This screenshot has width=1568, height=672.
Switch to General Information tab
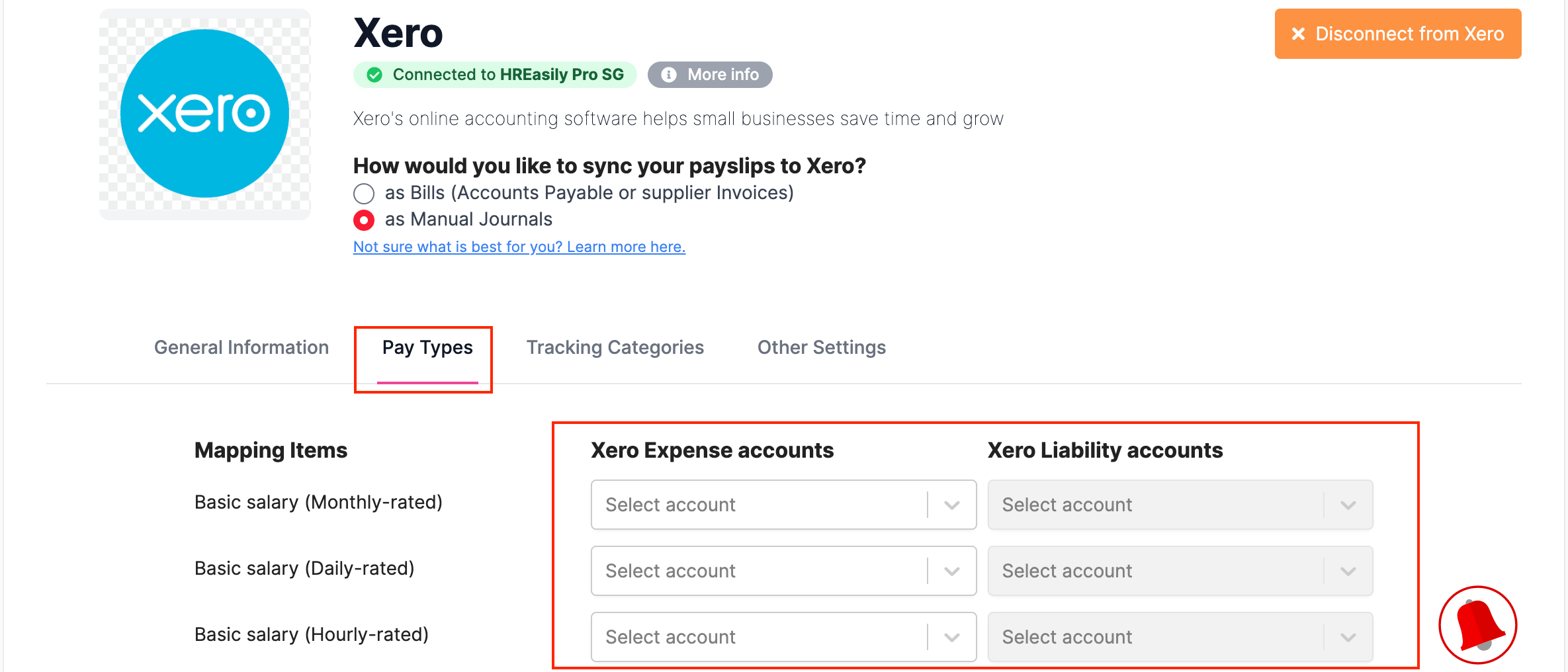(x=241, y=347)
